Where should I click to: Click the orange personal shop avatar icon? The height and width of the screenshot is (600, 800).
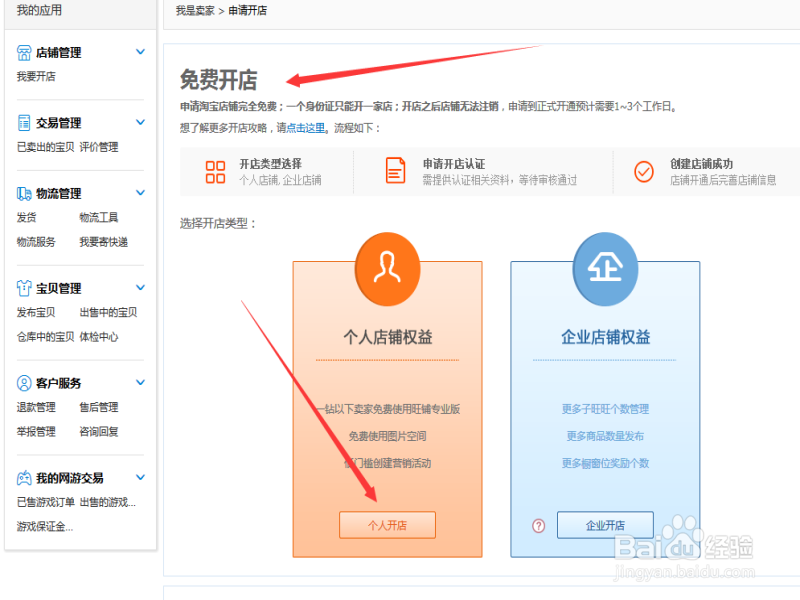387,269
